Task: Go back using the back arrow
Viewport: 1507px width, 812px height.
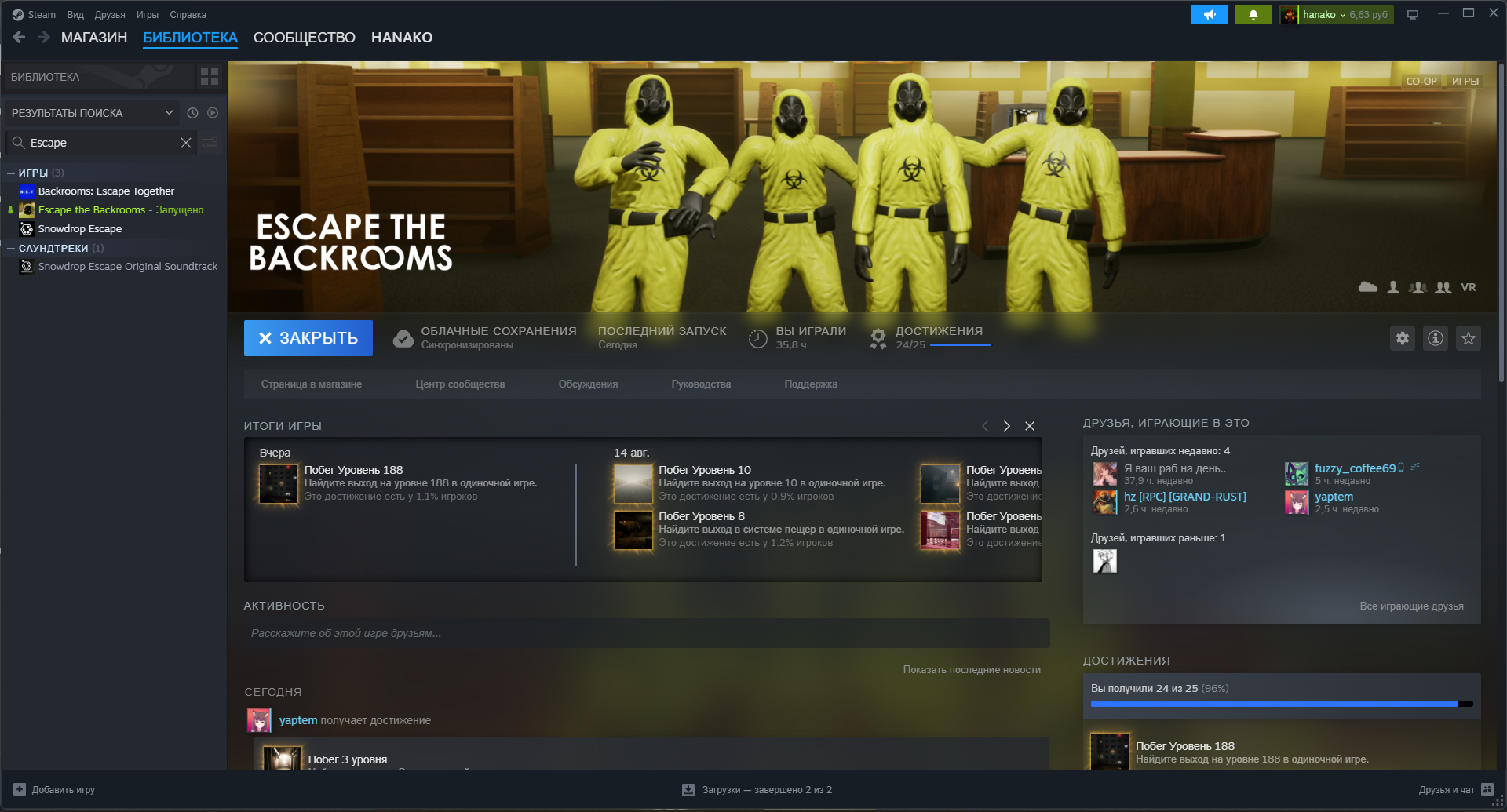Action: coord(20,37)
